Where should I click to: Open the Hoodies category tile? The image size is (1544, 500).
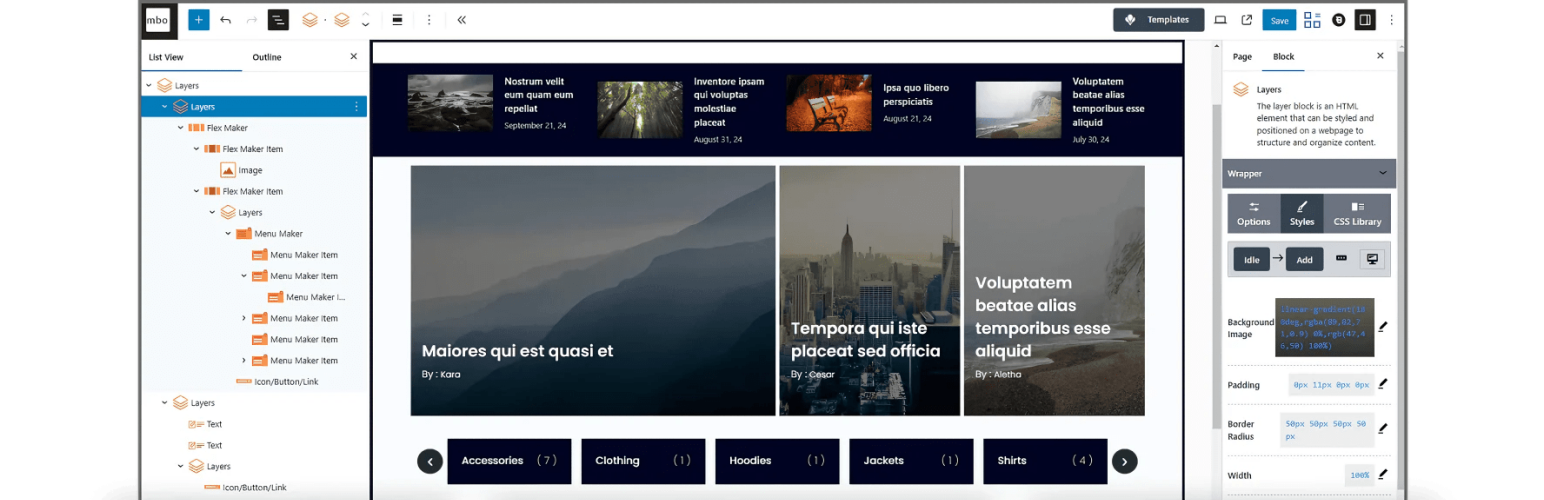click(777, 461)
